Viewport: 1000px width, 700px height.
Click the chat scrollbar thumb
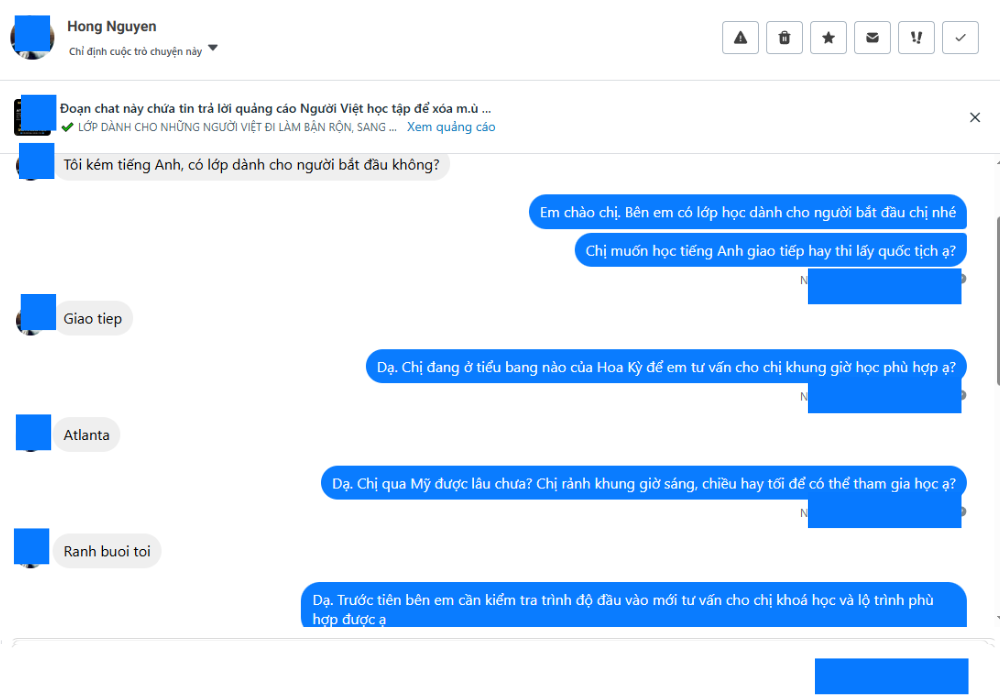click(997, 300)
